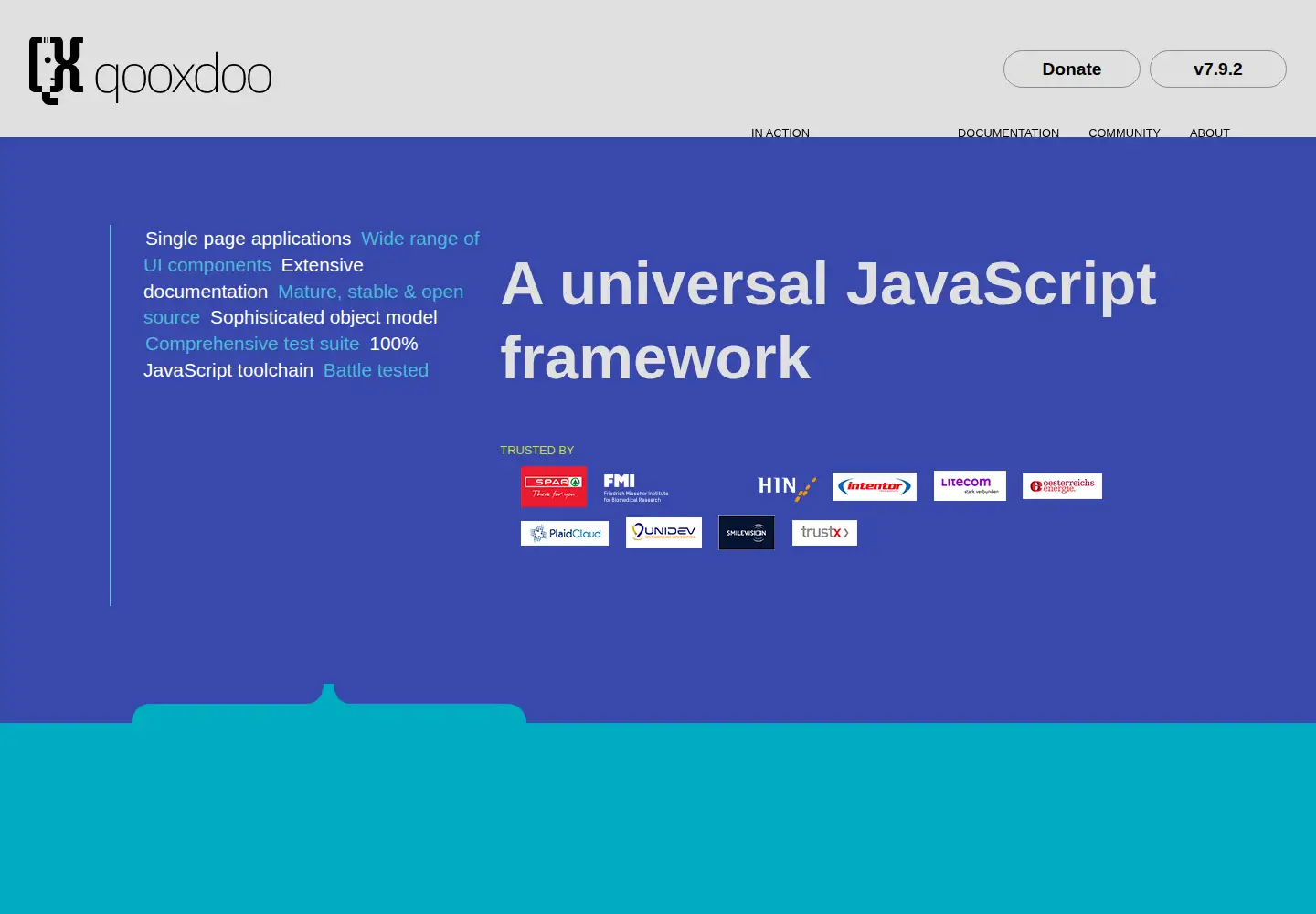Open the Community menu
The image size is (1316, 914).
[1124, 133]
